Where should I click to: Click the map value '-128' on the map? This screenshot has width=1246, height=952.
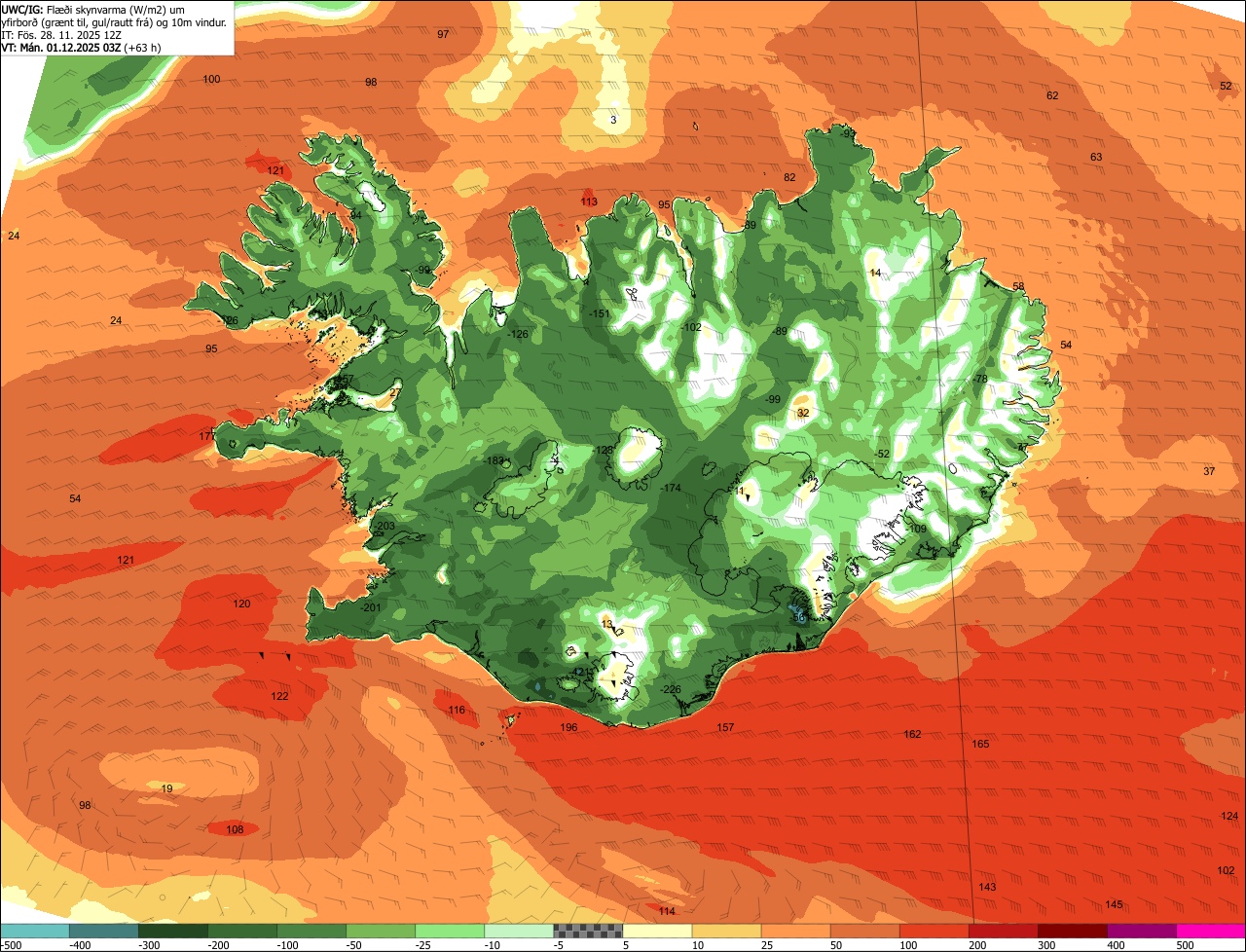(x=604, y=450)
